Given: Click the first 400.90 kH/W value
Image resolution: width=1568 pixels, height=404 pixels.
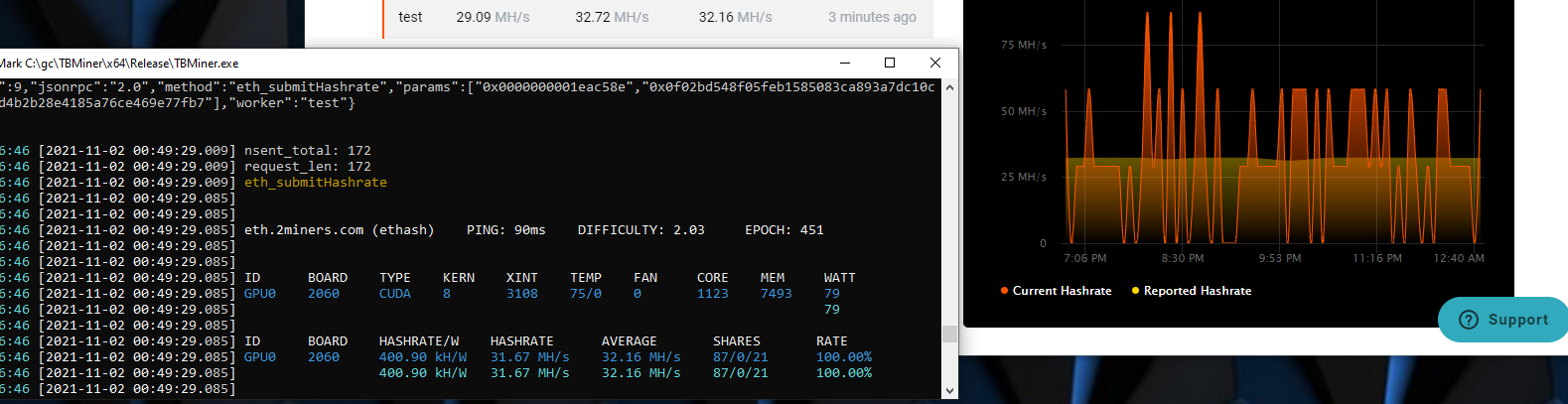Looking at the screenshot, I should pyautogui.click(x=423, y=357).
